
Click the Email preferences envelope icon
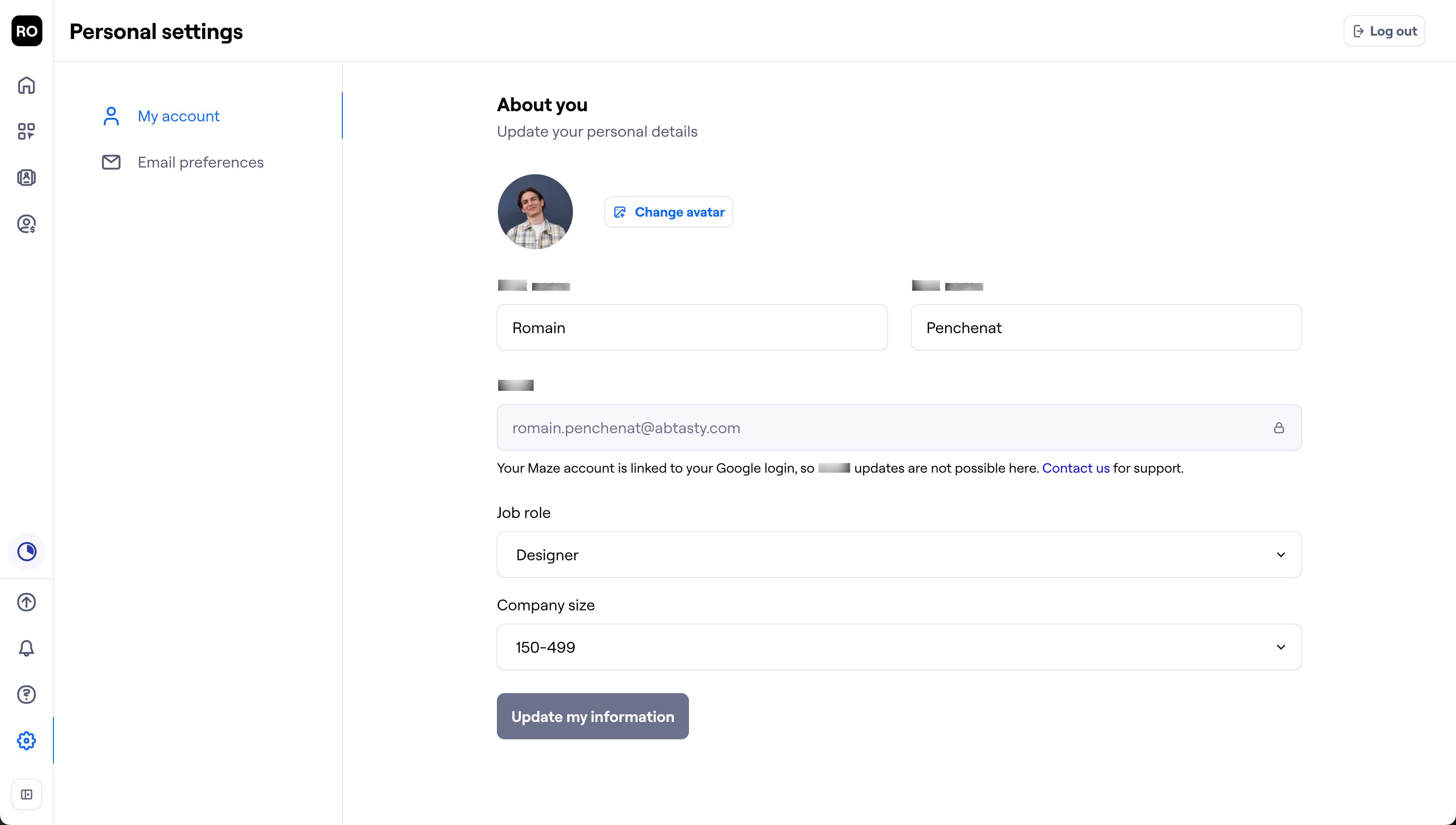(111, 163)
